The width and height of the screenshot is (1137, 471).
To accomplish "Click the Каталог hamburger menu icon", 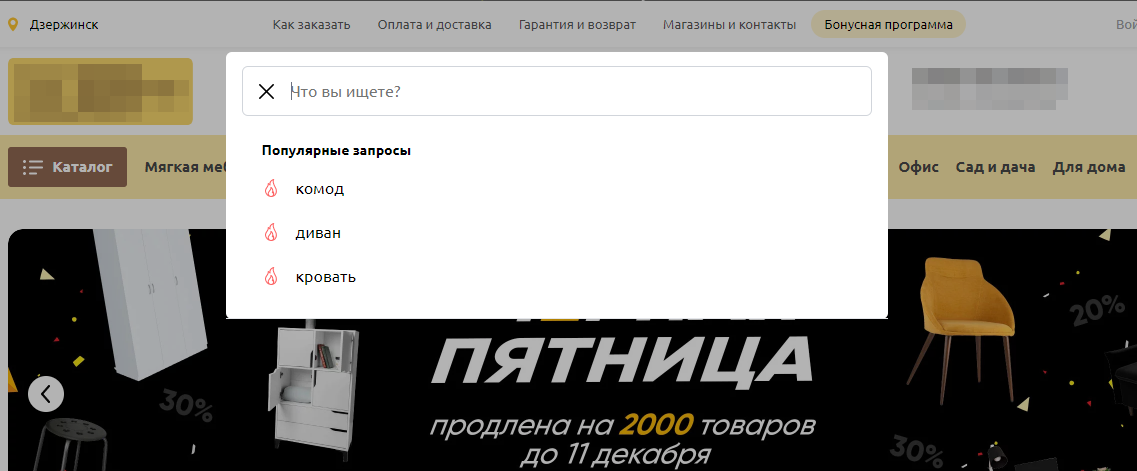I will pos(34,167).
